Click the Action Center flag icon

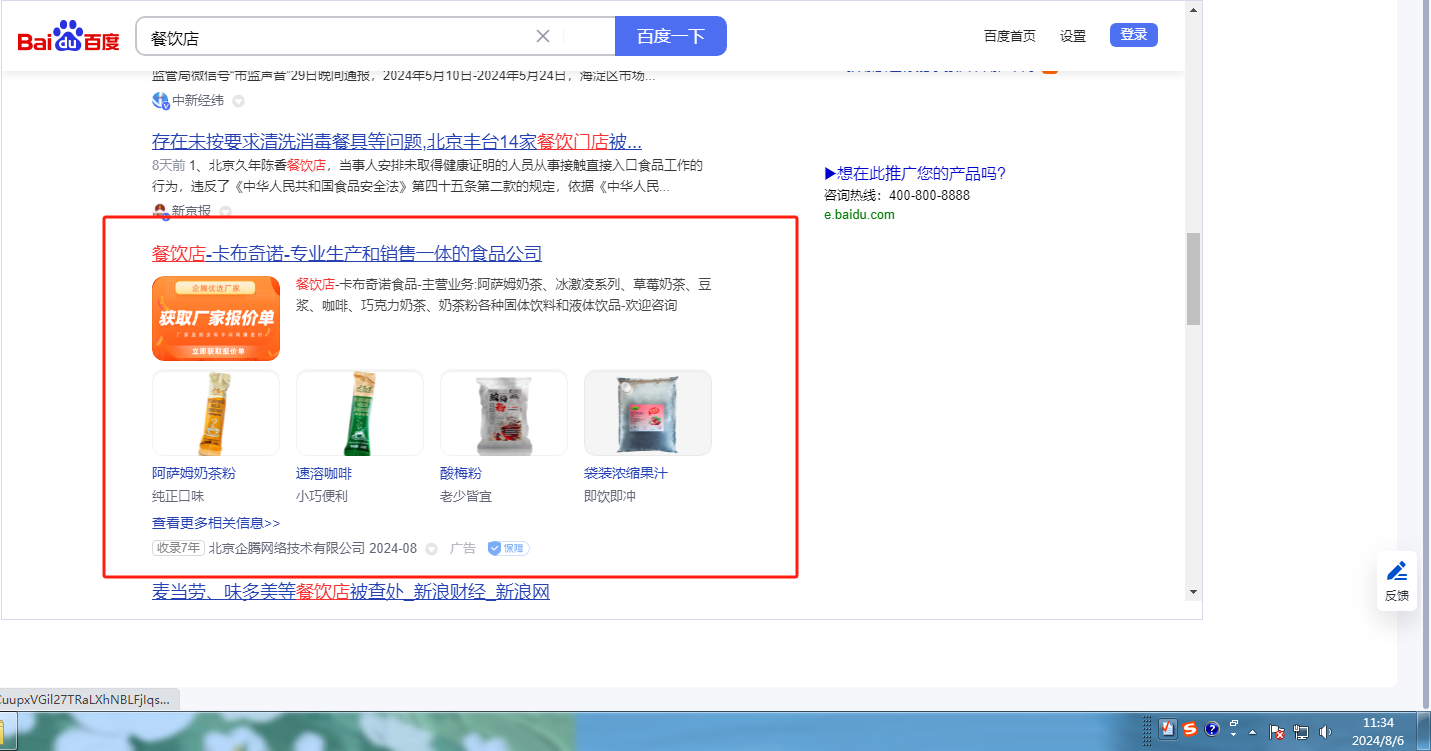tap(1277, 732)
